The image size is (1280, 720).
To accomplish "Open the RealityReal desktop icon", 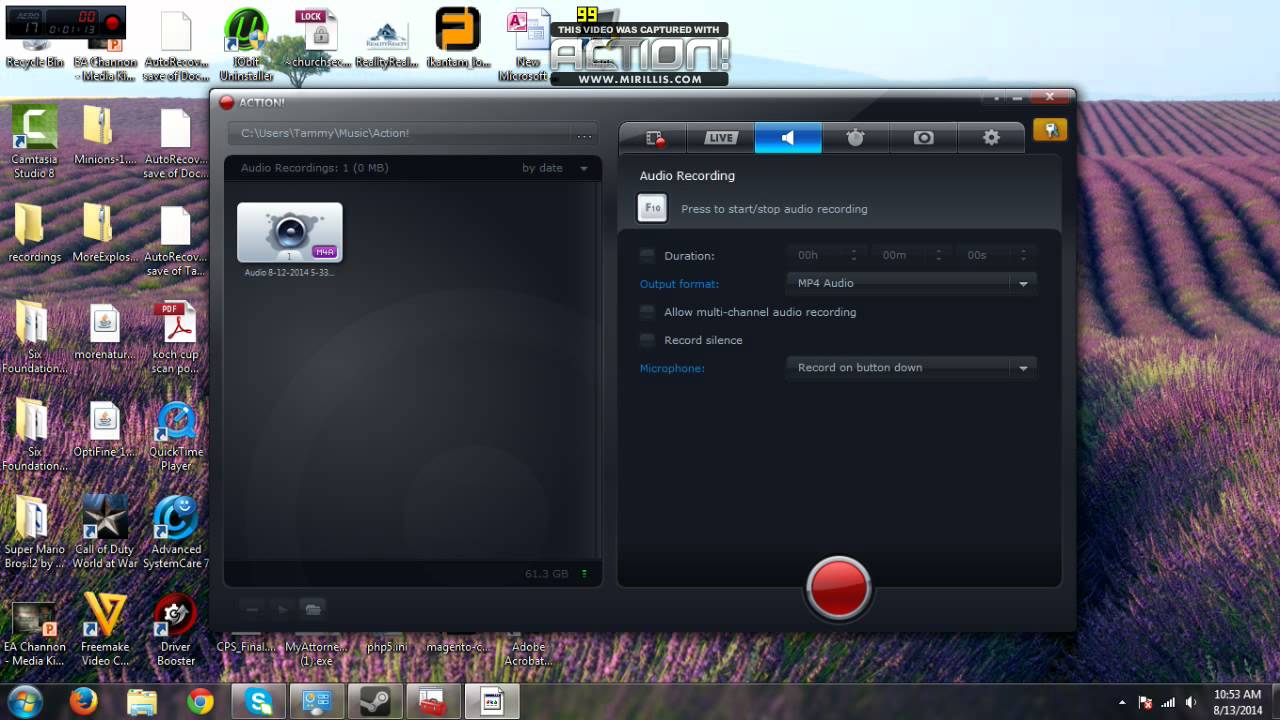I will pyautogui.click(x=387, y=43).
